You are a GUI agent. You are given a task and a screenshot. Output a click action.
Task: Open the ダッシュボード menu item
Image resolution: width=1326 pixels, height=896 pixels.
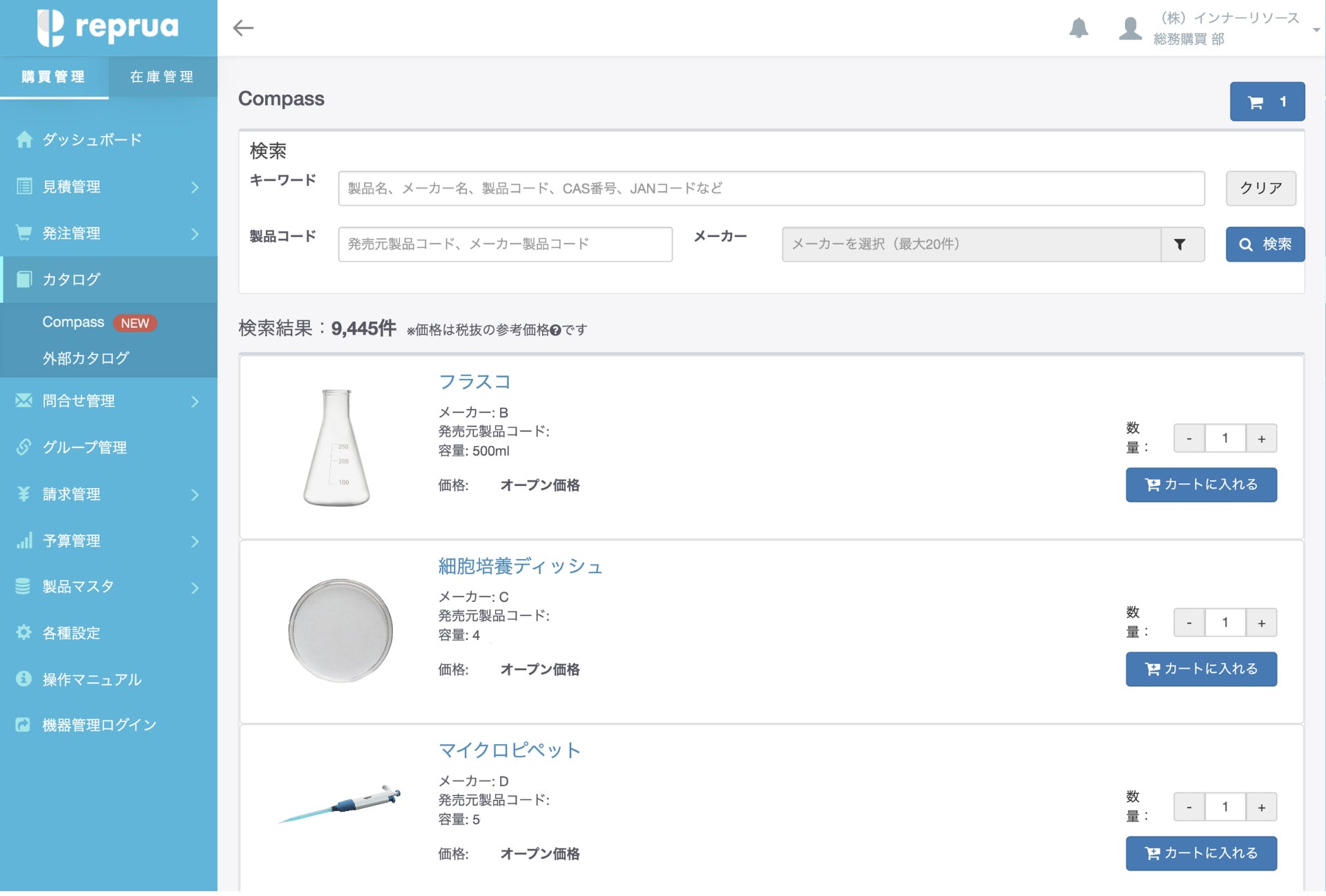pos(109,139)
